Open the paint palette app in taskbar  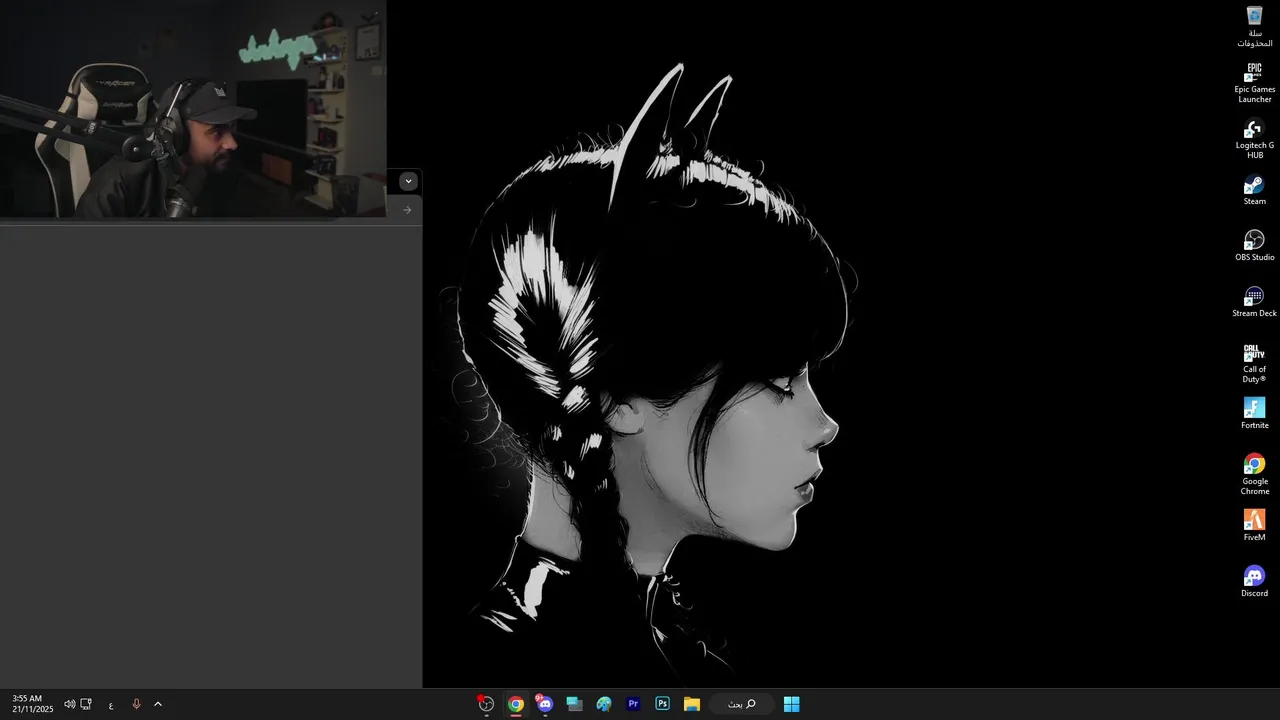(604, 704)
